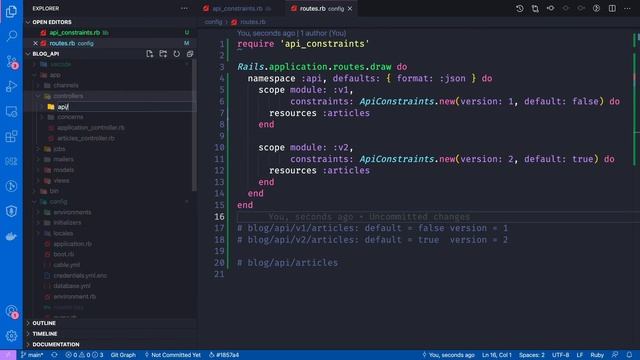The width and height of the screenshot is (640, 360).
Task: Click the first commit navigation icon in the editor toolbar
Action: (550, 8)
